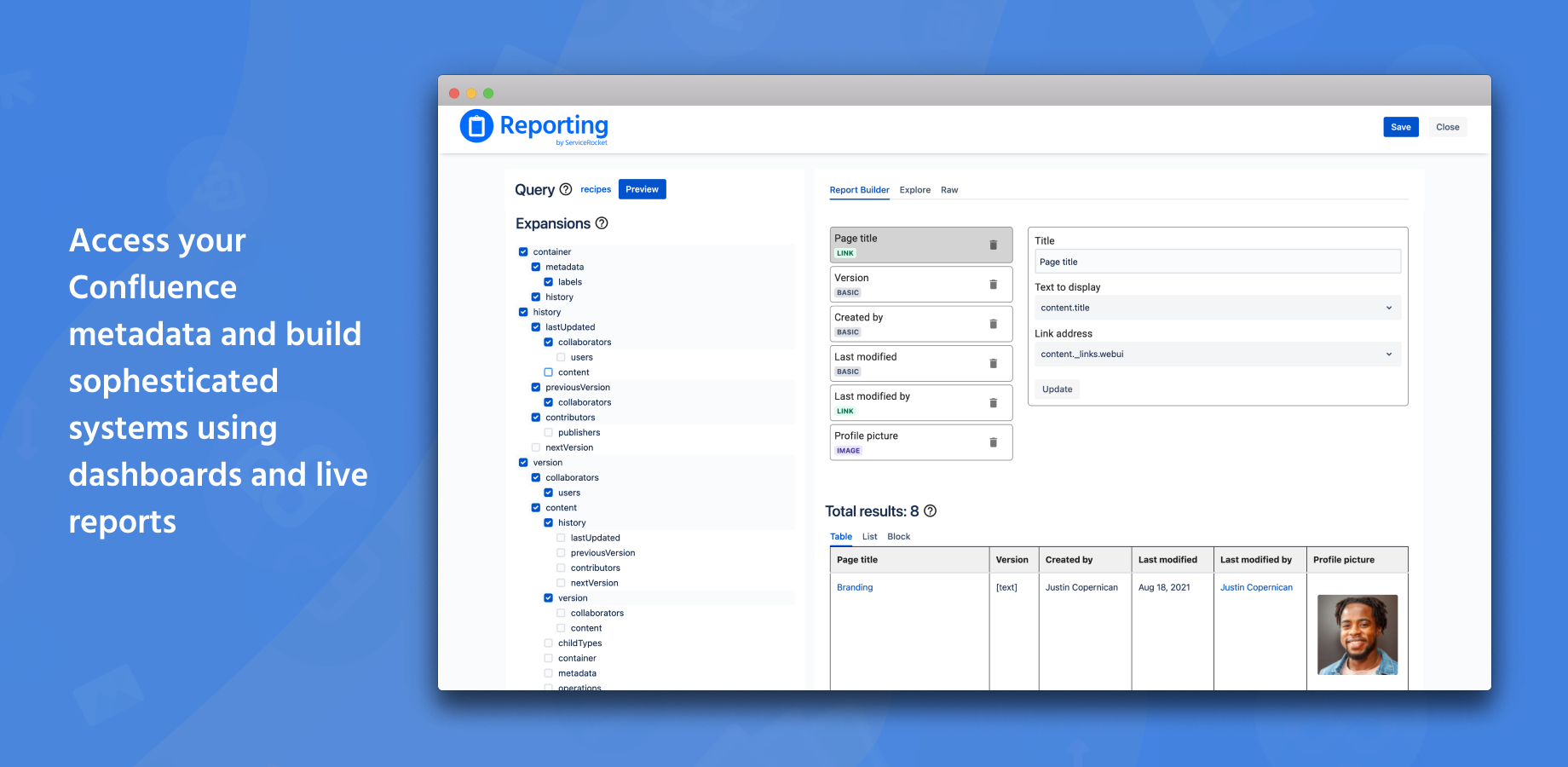Toggle the lastUpdated checkbox under history
This screenshot has width=1568, height=767.
point(536,327)
